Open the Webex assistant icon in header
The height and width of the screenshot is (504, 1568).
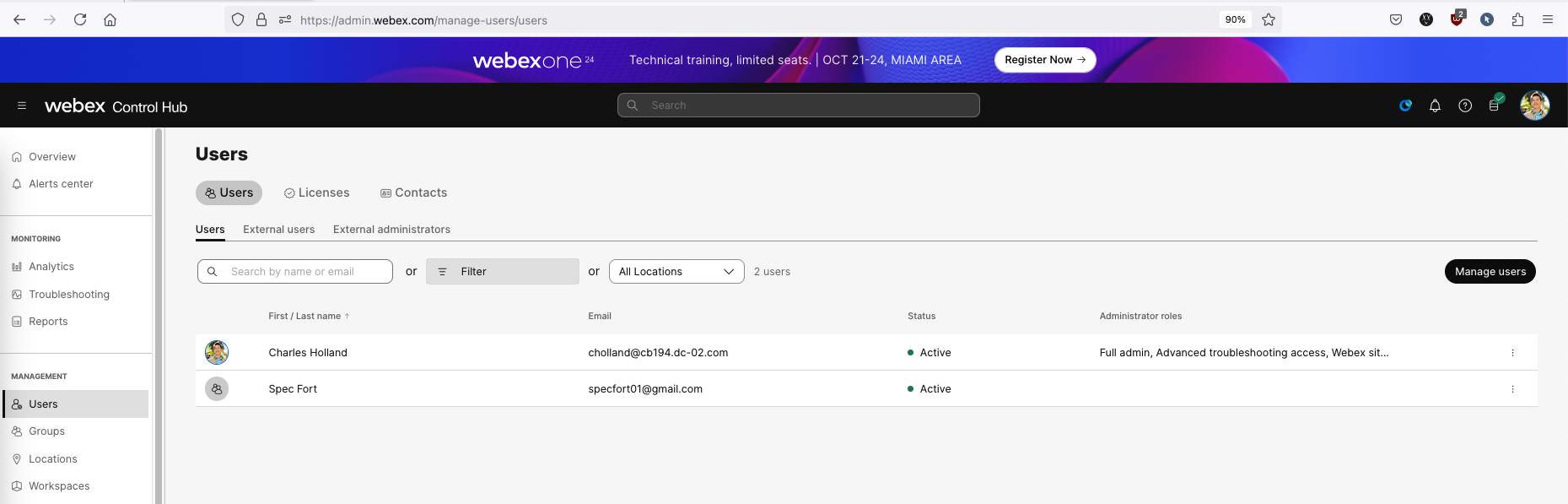(x=1405, y=106)
